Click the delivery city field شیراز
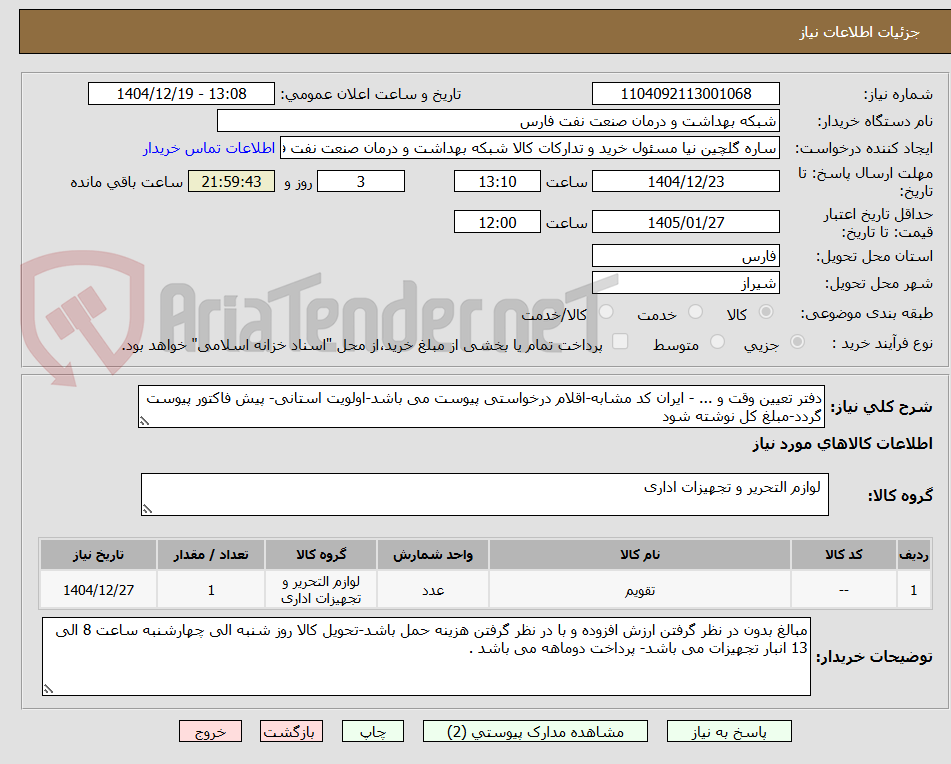 [685, 283]
